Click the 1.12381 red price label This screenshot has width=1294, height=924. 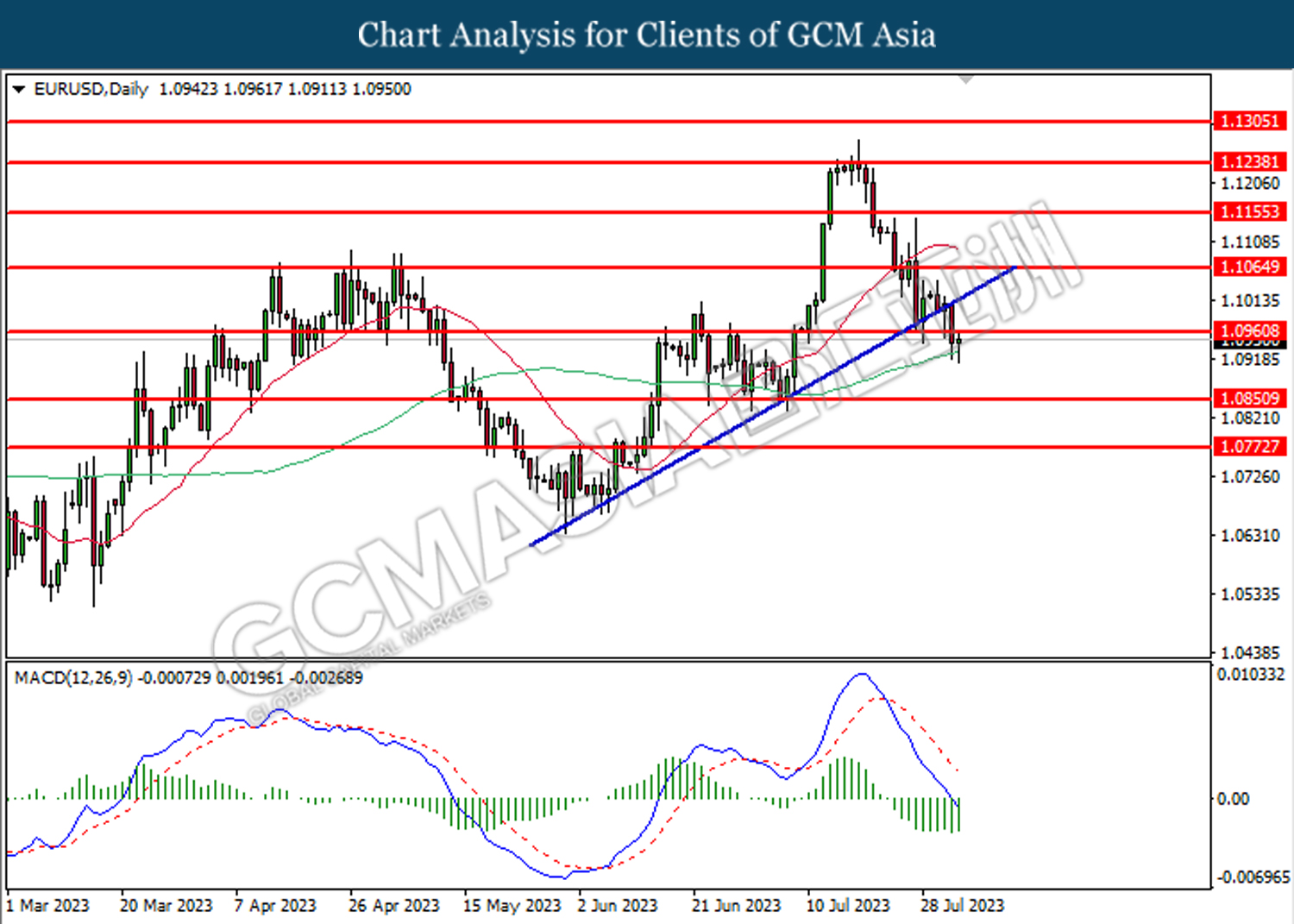pyautogui.click(x=1249, y=161)
